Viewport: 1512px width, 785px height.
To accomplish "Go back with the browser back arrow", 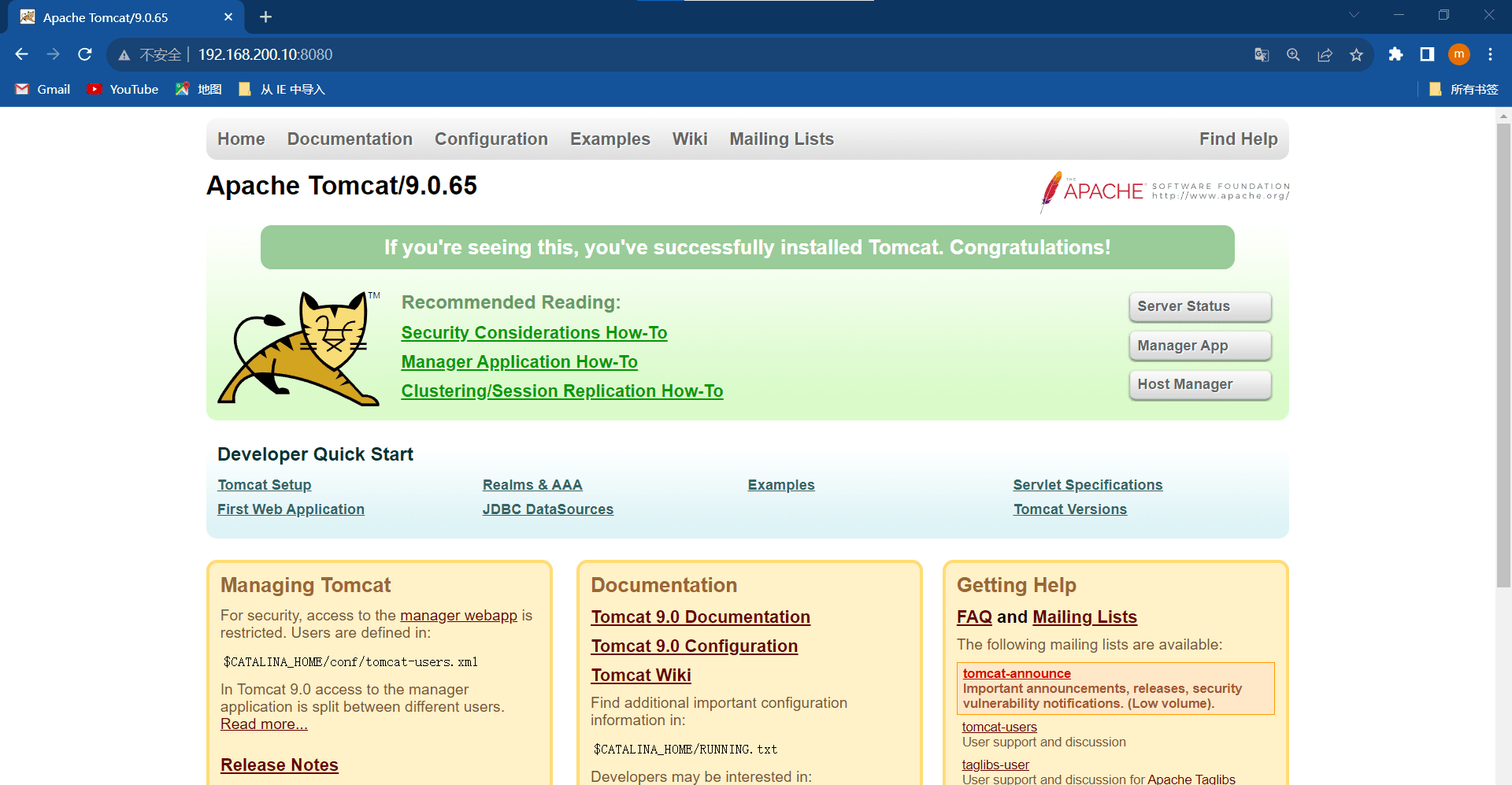I will click(21, 54).
